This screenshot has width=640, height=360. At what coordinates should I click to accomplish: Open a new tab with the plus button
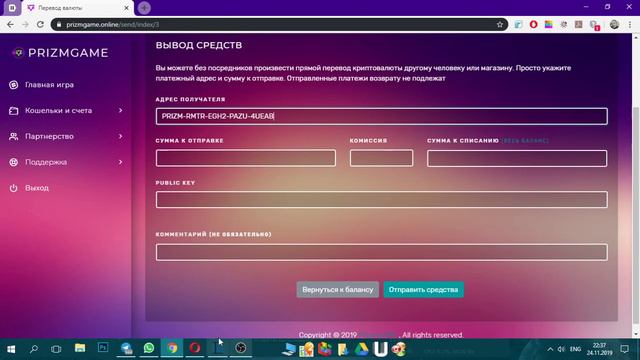tap(144, 8)
